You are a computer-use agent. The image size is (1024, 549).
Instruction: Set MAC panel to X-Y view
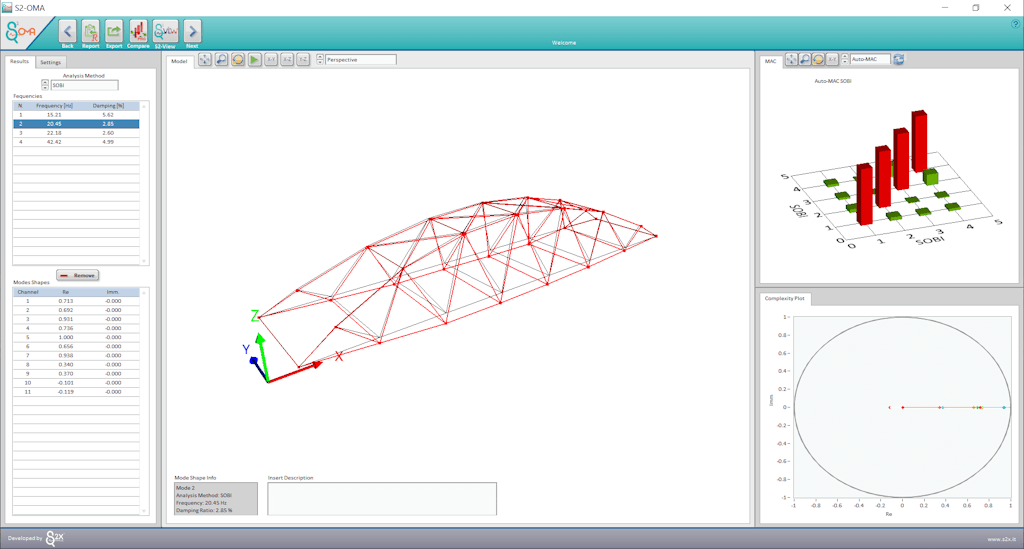pyautogui.click(x=832, y=59)
